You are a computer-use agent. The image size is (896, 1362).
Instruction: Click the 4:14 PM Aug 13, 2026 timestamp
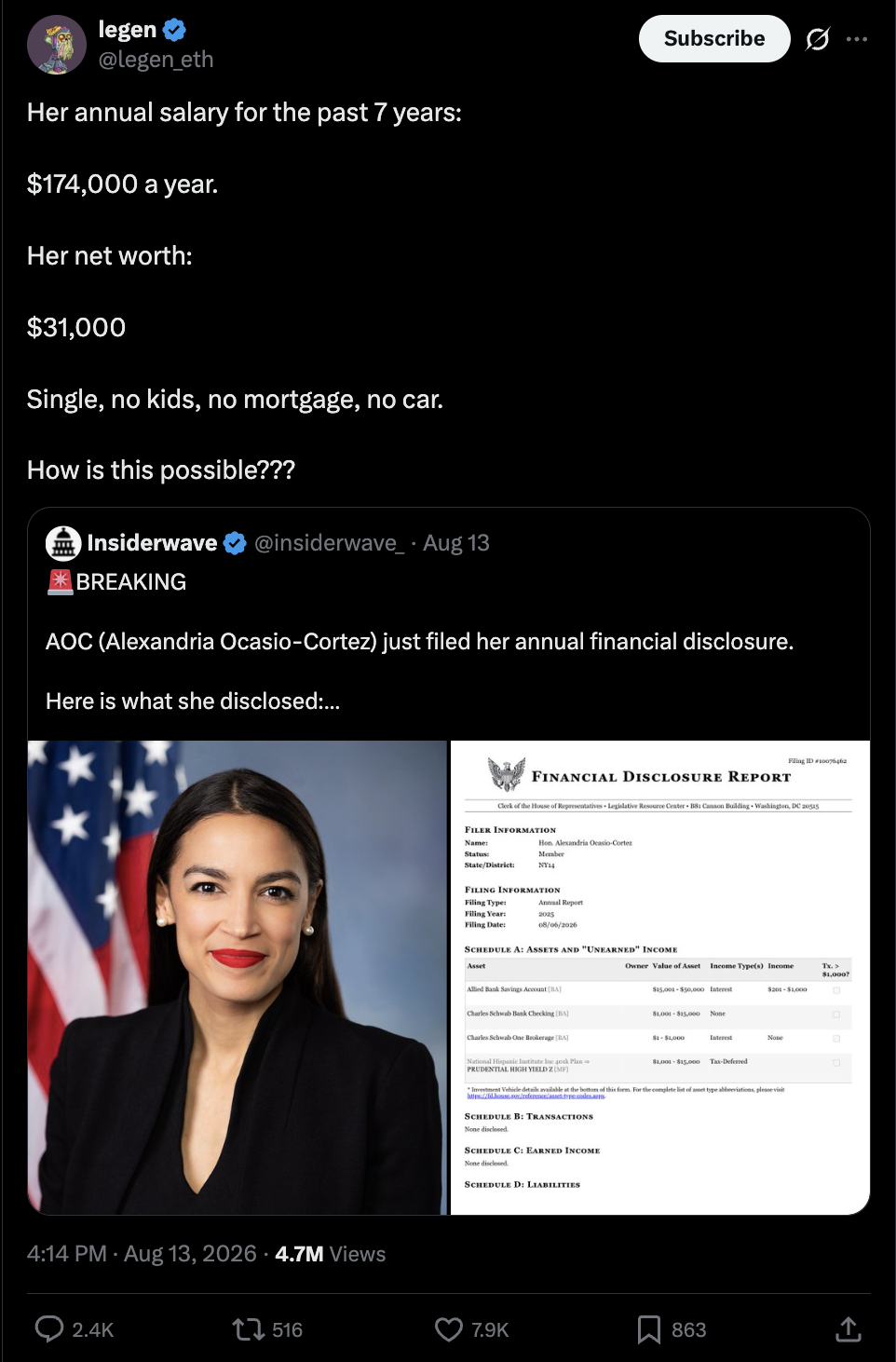tap(142, 1254)
